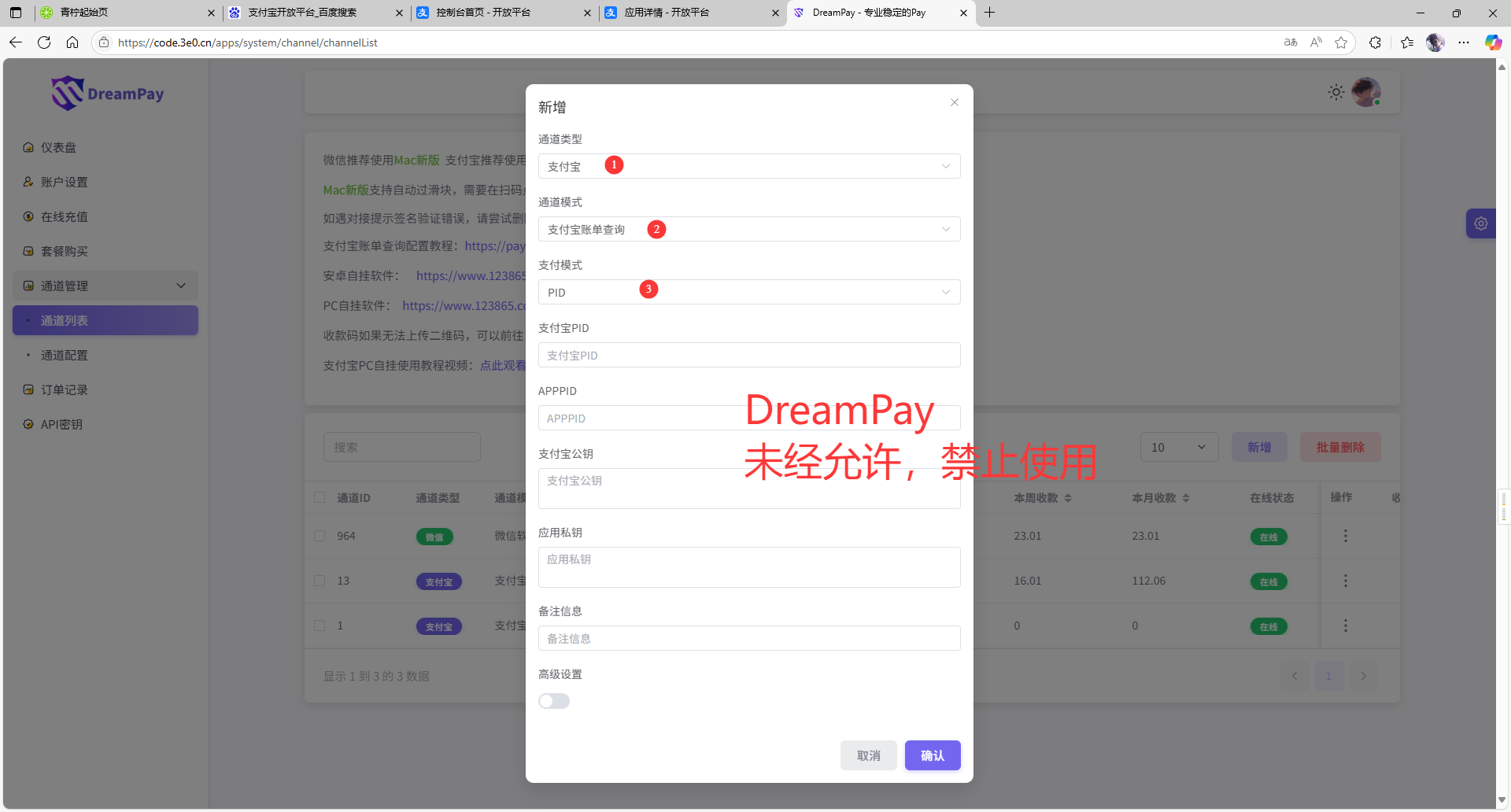The width and height of the screenshot is (1511, 812).
Task: Toggle the light/dark theme sun icon
Action: point(1336,93)
